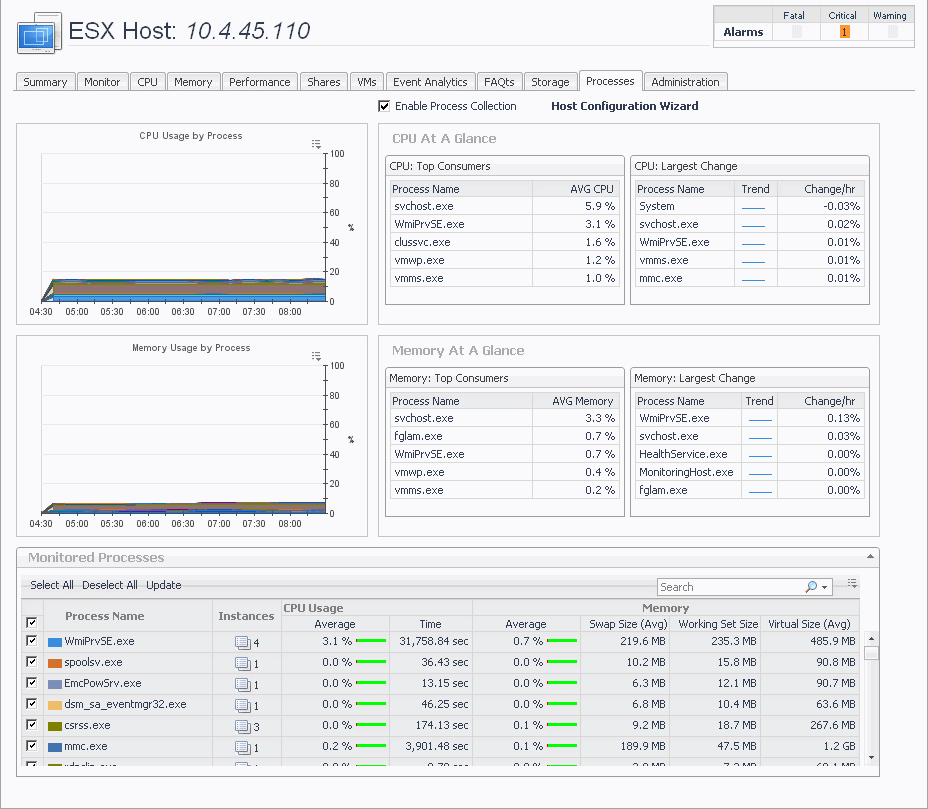Click svchost.exe trend line in CPU Largest Change
Screen dimensions: 928x809
pyautogui.click(x=753, y=225)
